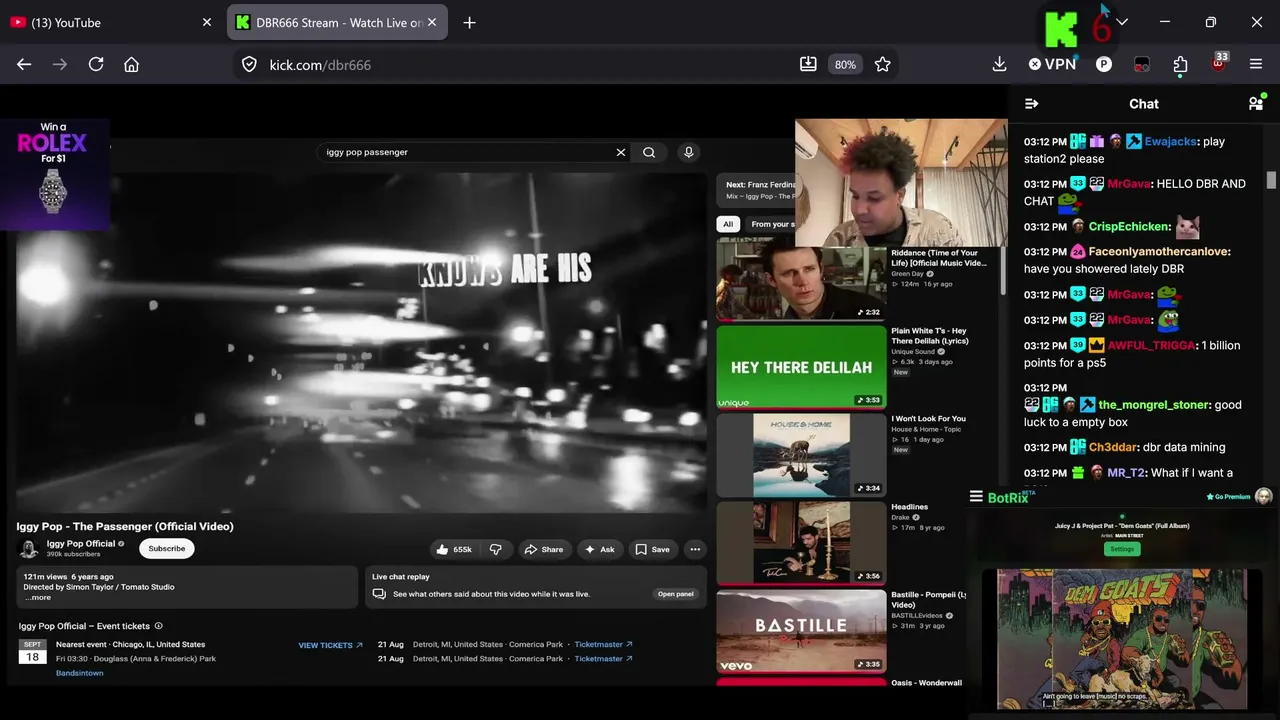The height and width of the screenshot is (720, 1280).
Task: Toggle the VPN connection
Action: click(1052, 64)
